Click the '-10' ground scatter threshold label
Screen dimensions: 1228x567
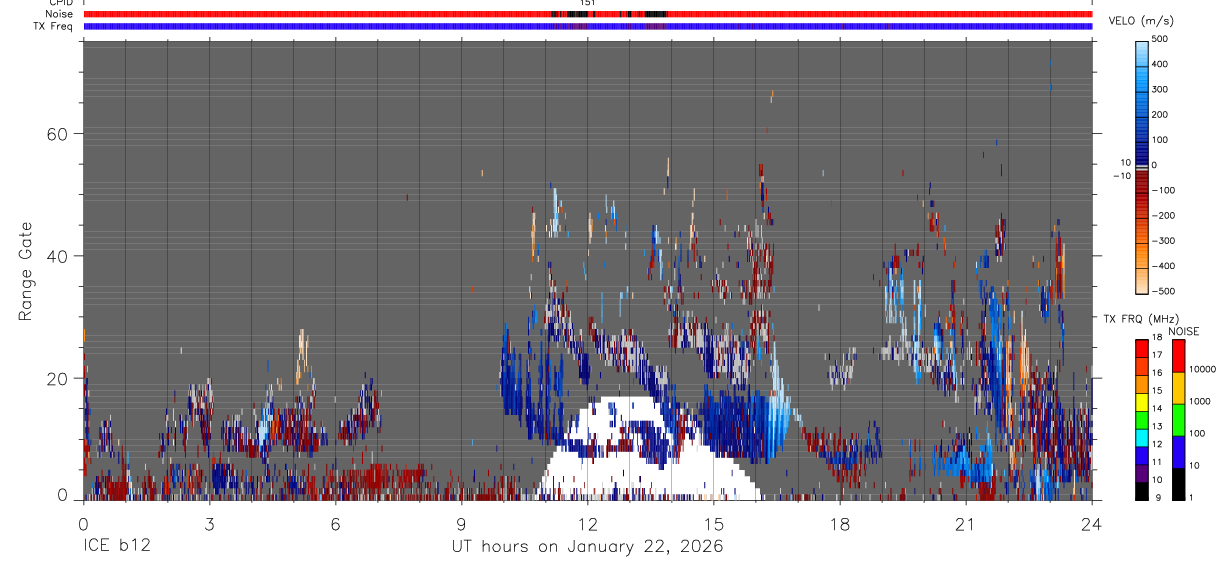coord(1120,176)
